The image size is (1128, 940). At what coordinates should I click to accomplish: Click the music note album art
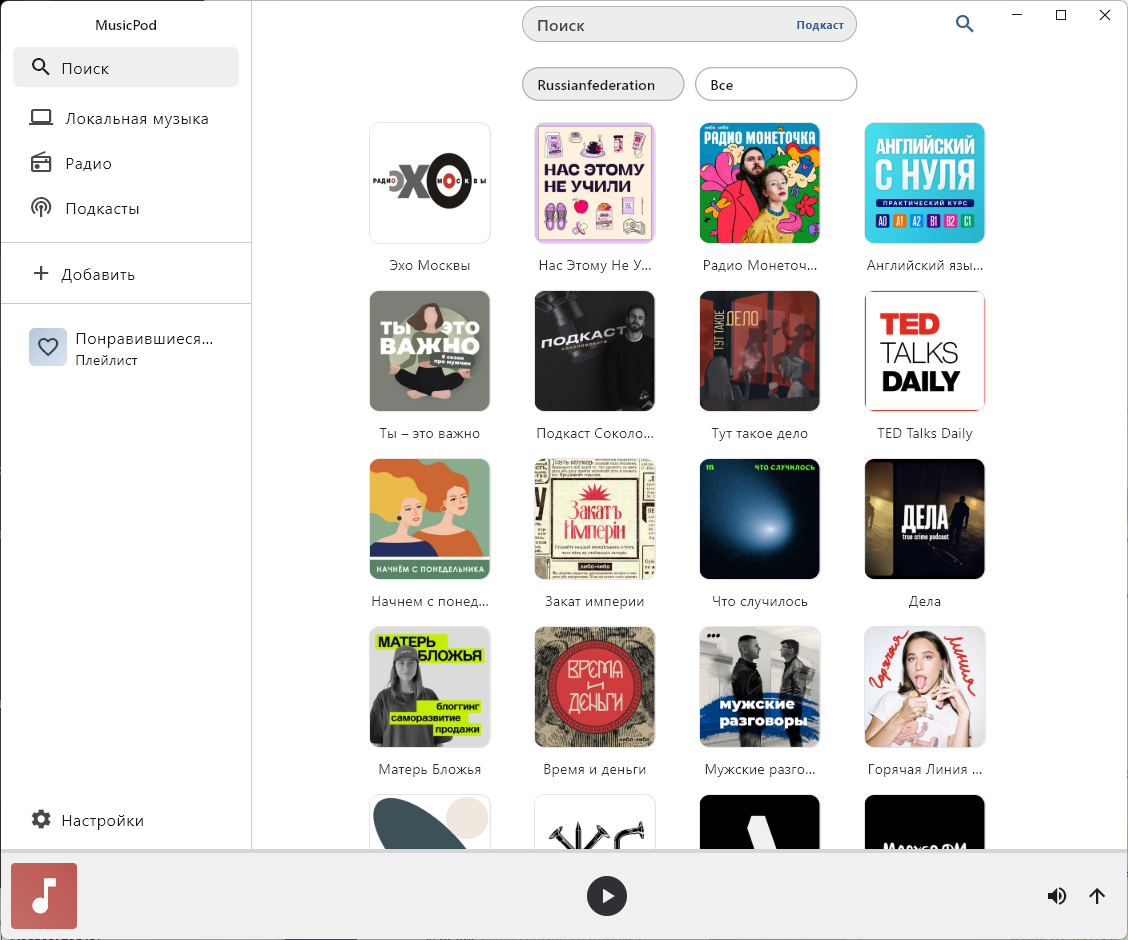point(44,895)
